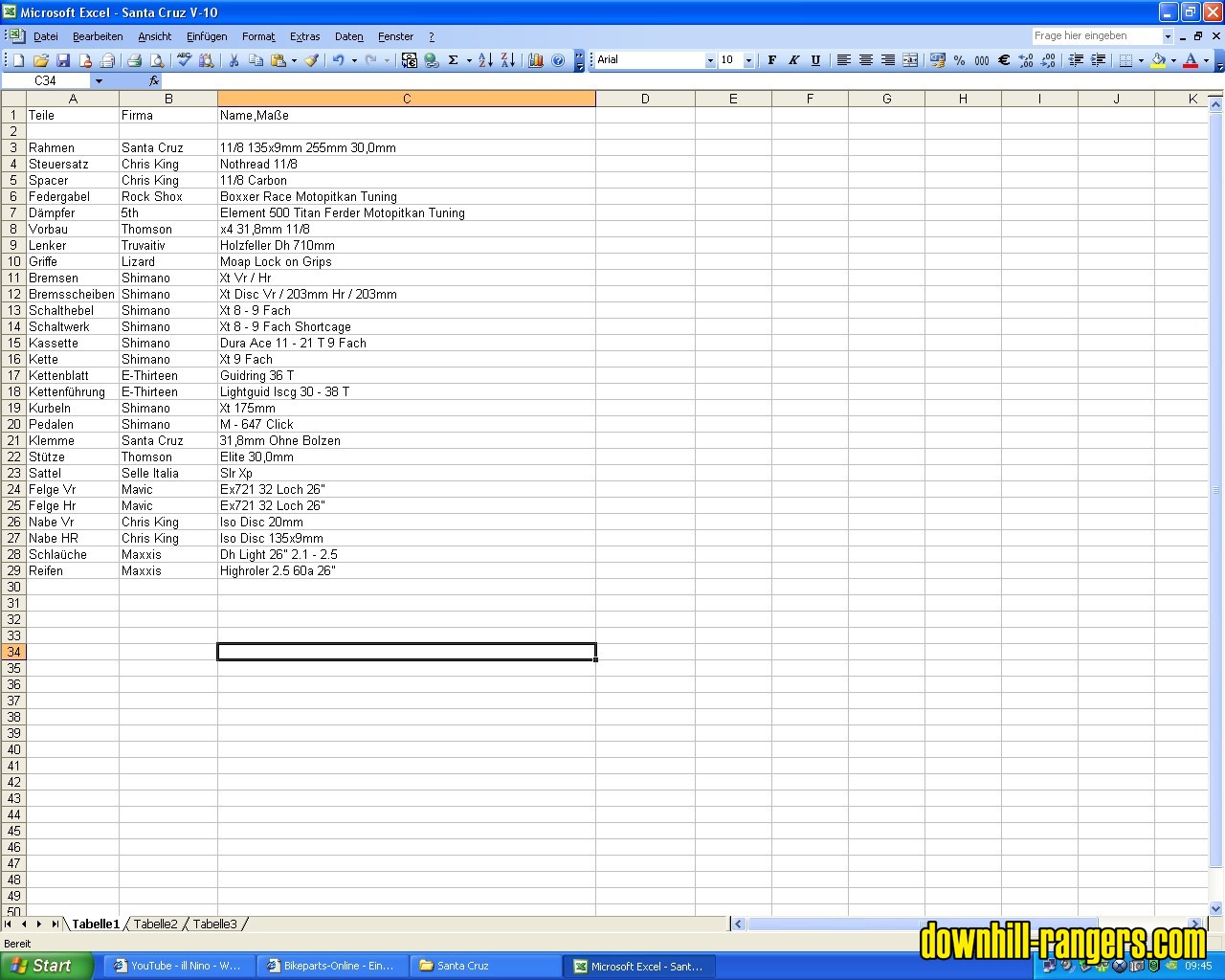Screen dimensions: 1225x980
Task: Paste clipboard contents
Action: [278, 60]
